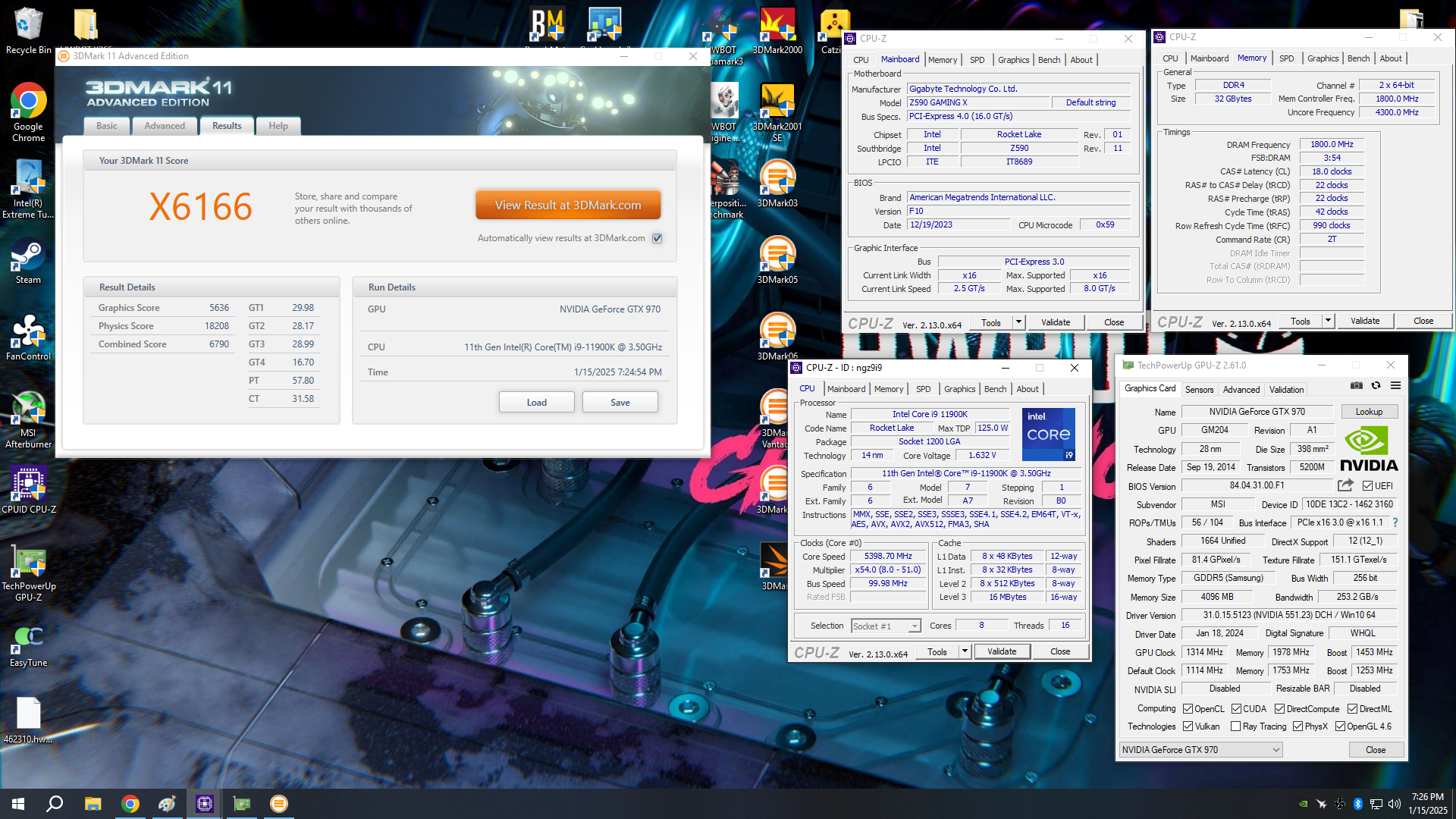
Task: Expand Tools arrow in CPU-Z CPU window
Action: click(965, 651)
